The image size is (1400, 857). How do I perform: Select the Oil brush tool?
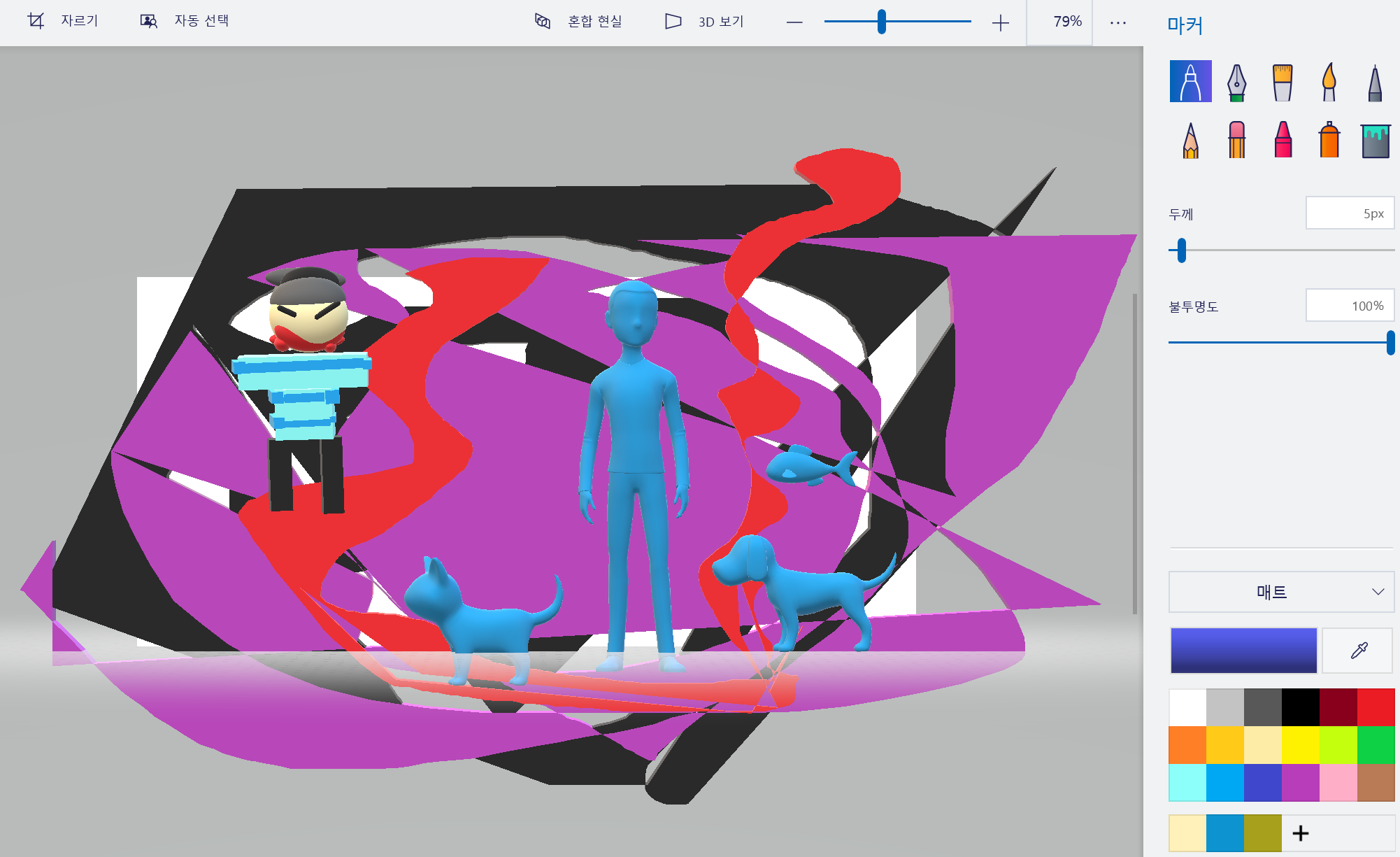coord(1283,82)
